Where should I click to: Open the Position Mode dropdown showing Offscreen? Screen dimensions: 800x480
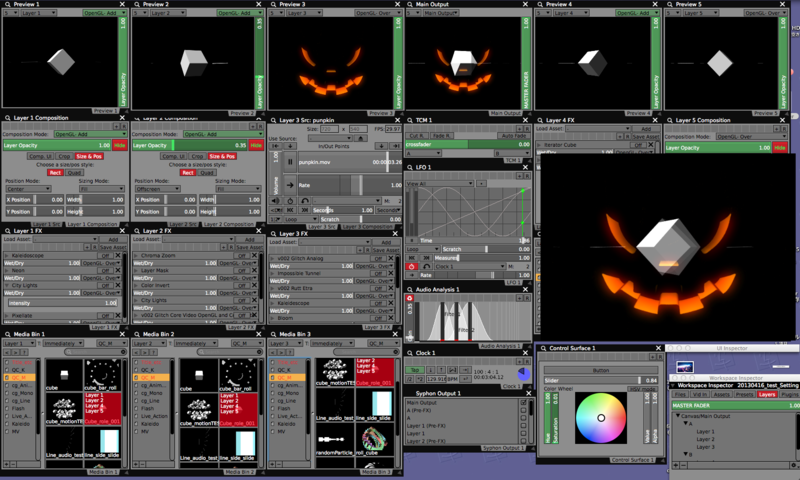(157, 189)
